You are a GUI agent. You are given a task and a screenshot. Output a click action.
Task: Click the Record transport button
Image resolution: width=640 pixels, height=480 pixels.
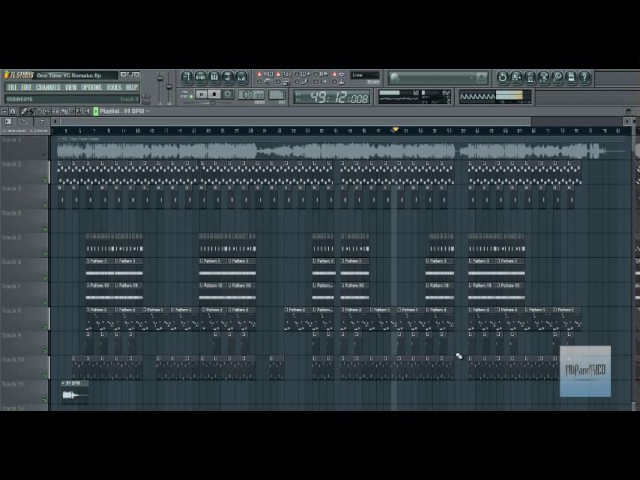tap(228, 94)
